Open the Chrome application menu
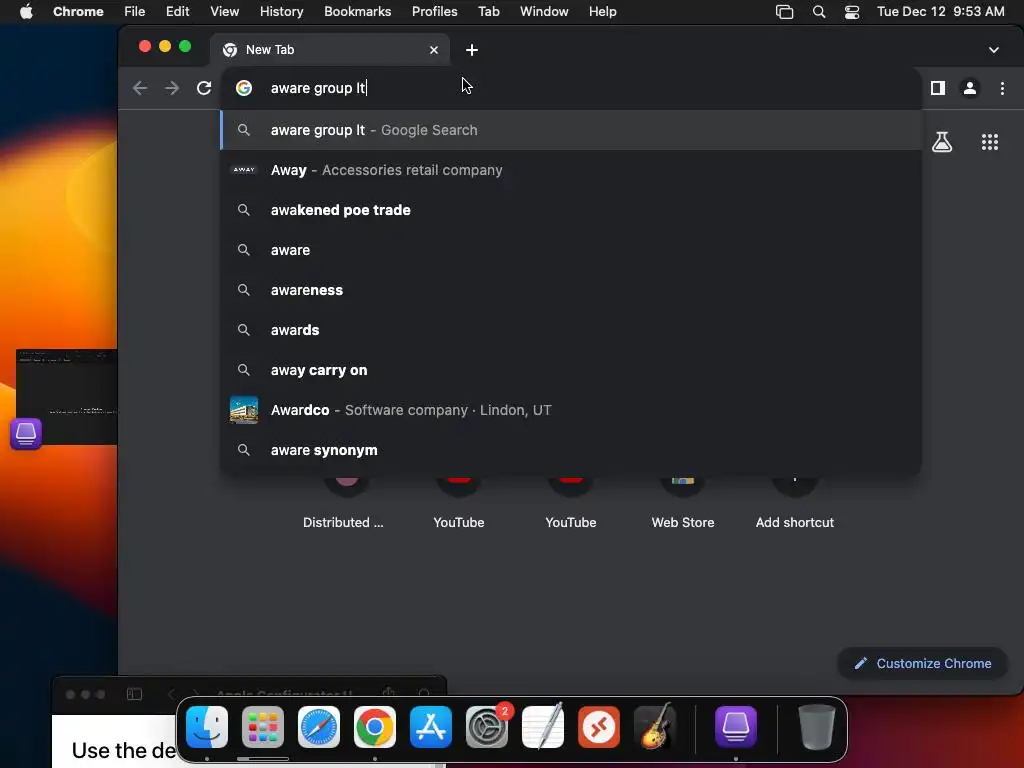The width and height of the screenshot is (1024, 768). tap(78, 11)
